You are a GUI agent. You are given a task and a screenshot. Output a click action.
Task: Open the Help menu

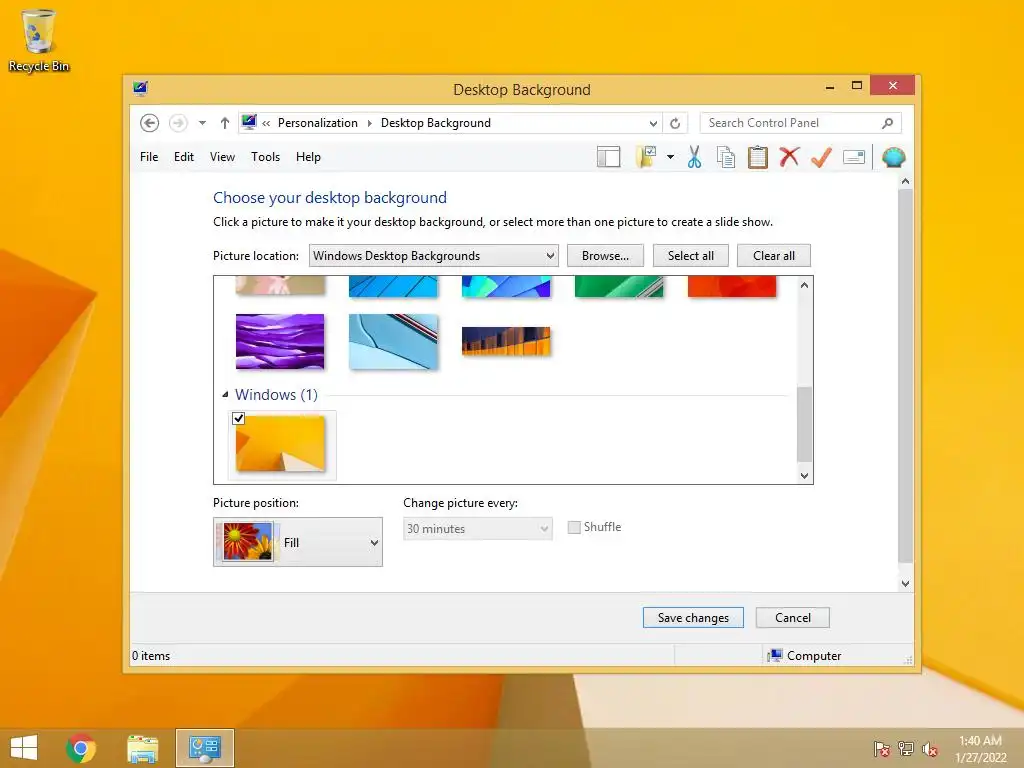308,157
